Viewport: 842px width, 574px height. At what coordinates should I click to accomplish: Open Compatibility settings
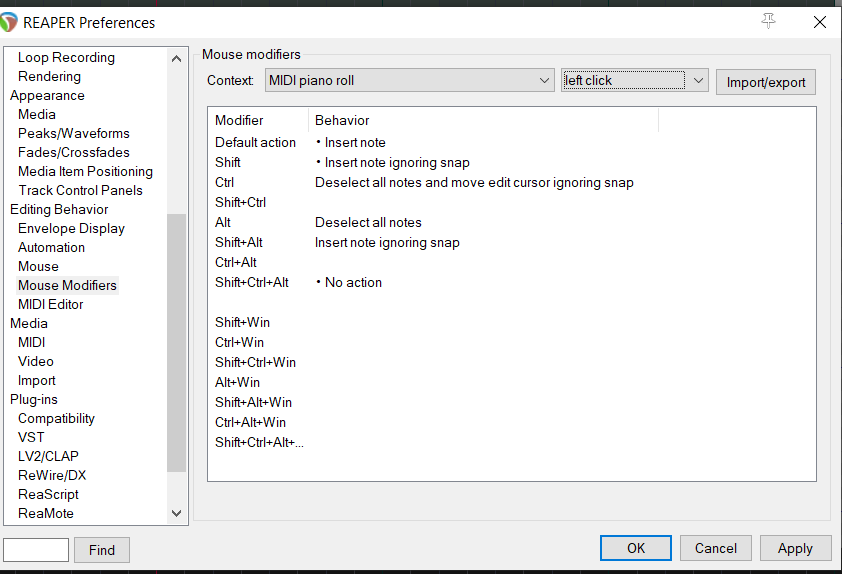point(56,418)
